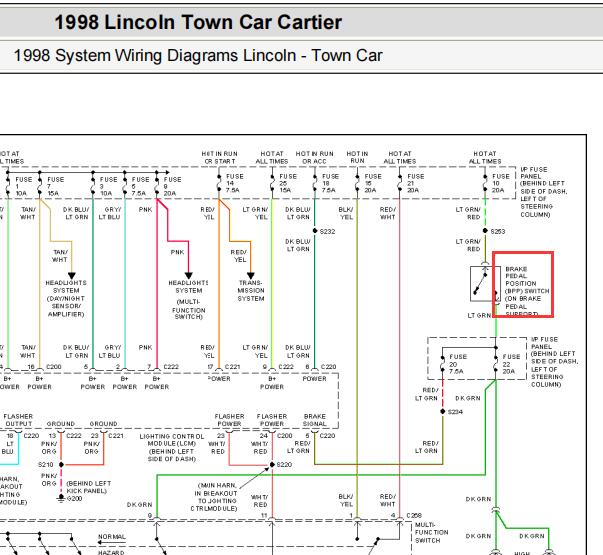Click the 'HOT AT ALL TIMES' label above Fuse 10
Image resolution: width=603 pixels, height=555 pixels.
pos(485,157)
